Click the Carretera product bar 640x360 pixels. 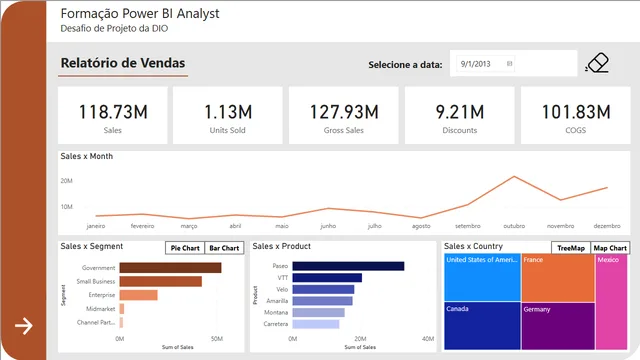pyautogui.click(x=316, y=324)
